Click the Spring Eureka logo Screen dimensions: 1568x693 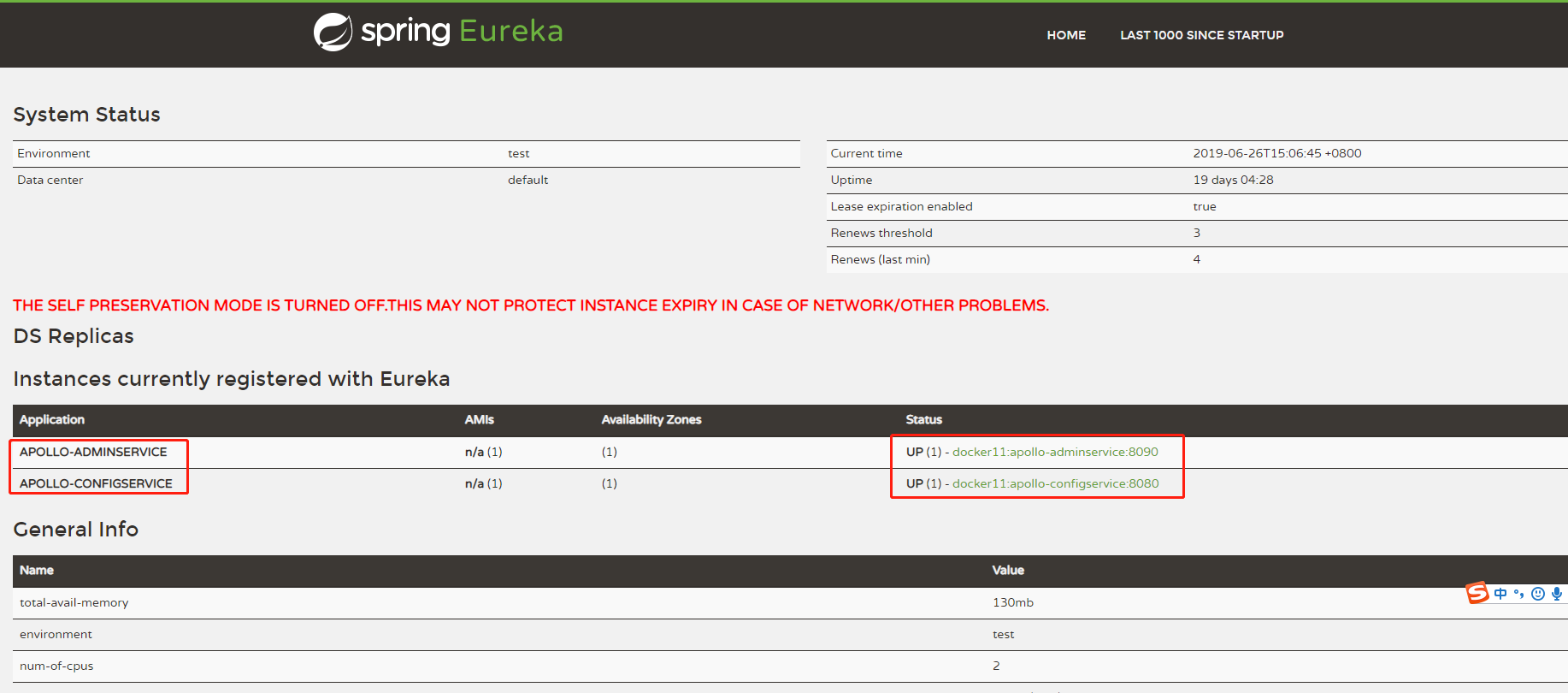[x=438, y=33]
